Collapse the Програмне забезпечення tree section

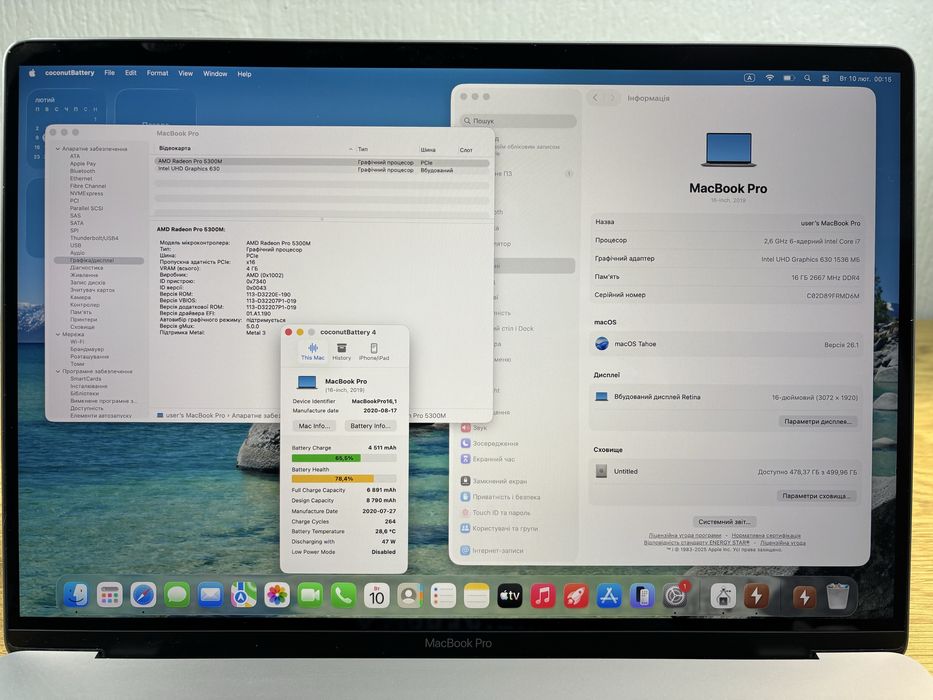(x=58, y=371)
